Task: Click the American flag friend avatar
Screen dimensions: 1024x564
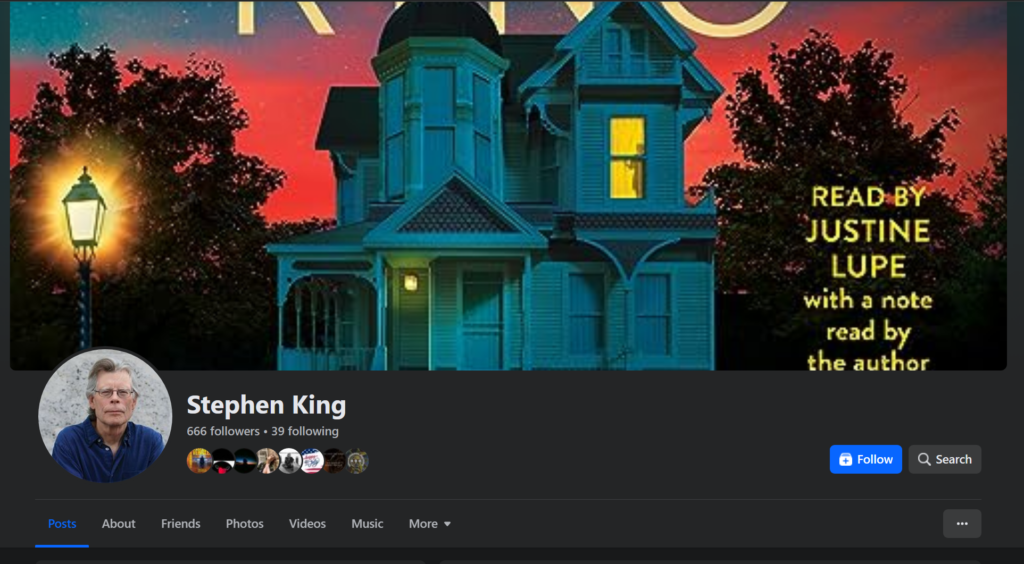Action: tap(312, 461)
